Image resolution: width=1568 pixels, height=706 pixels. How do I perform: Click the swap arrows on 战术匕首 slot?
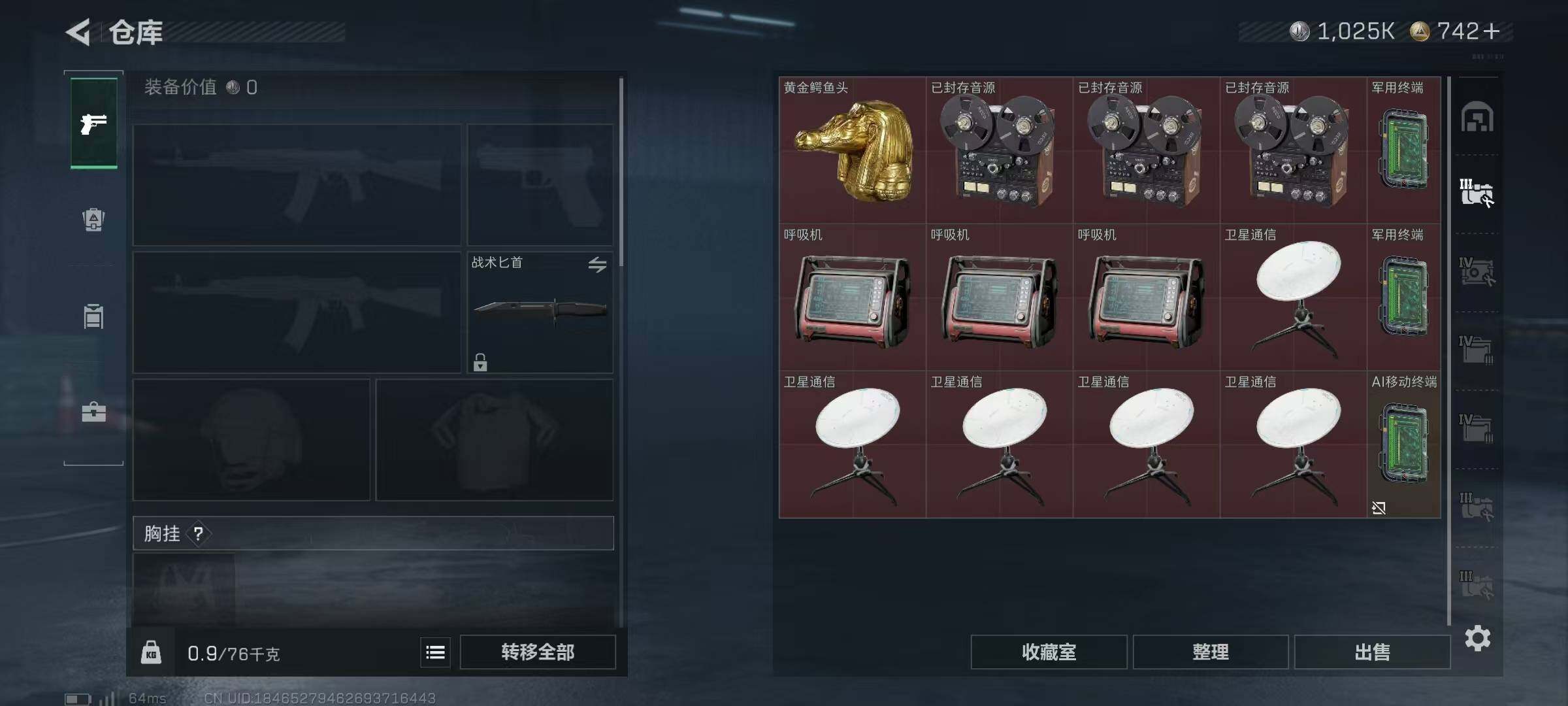tap(597, 265)
